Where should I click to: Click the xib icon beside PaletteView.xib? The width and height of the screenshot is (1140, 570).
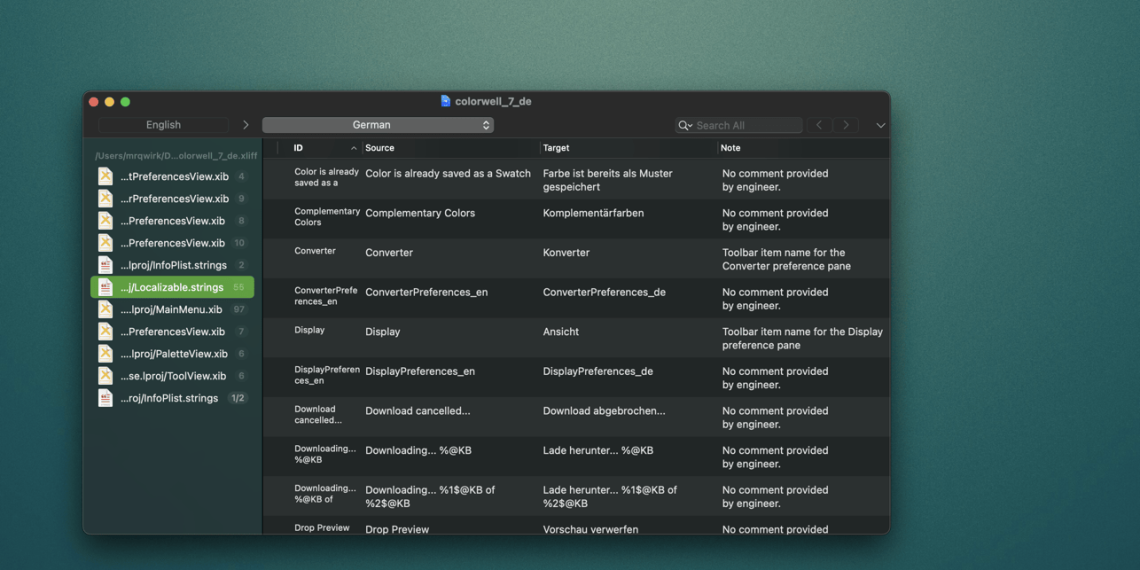[x=105, y=354]
